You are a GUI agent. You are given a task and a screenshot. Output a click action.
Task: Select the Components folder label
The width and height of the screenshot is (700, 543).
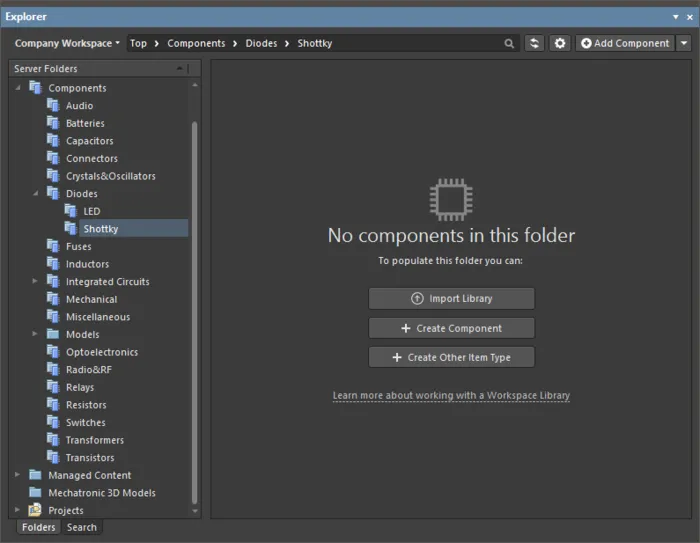tap(77, 88)
